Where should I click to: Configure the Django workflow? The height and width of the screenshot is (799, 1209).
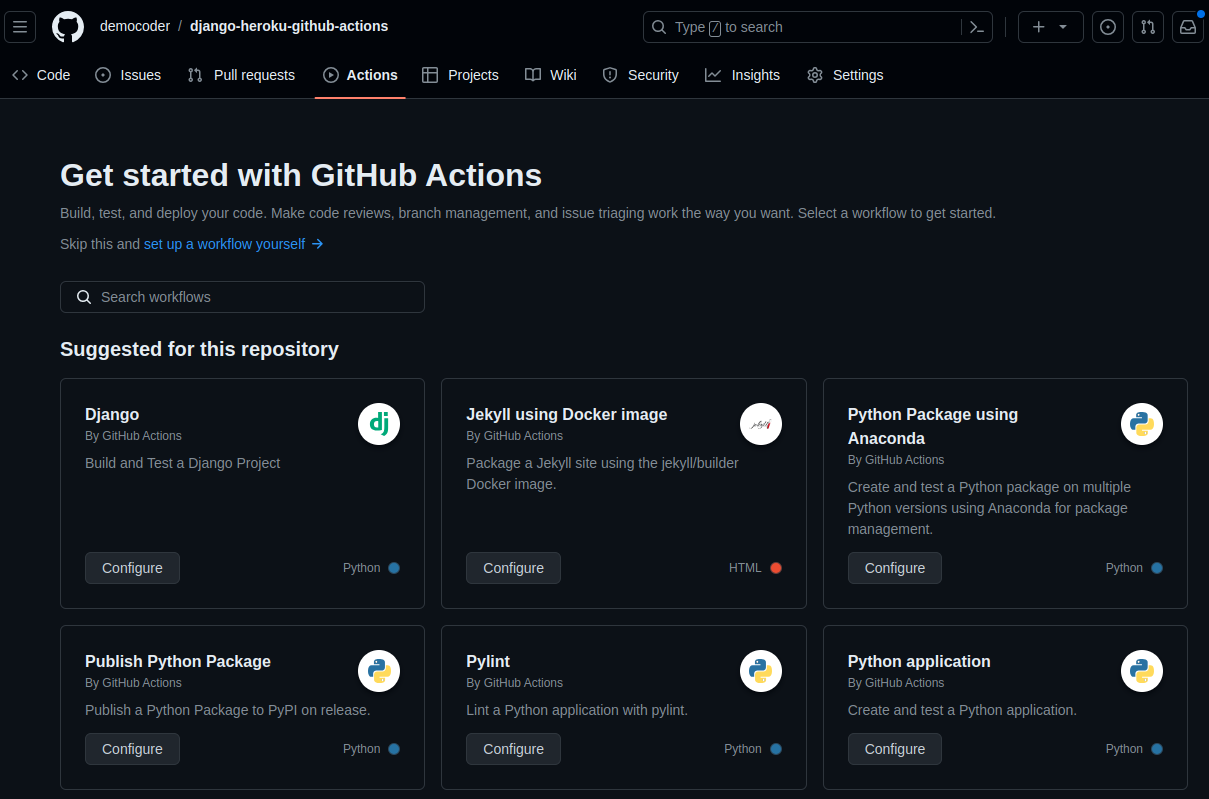[132, 568]
